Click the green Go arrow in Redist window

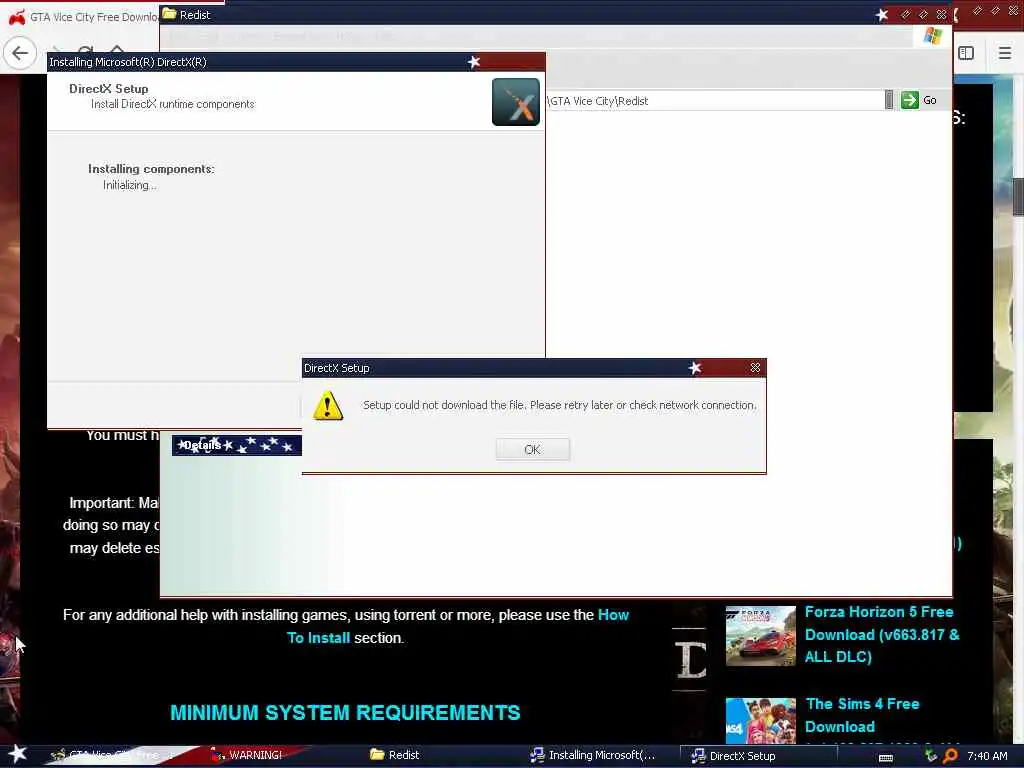point(910,100)
